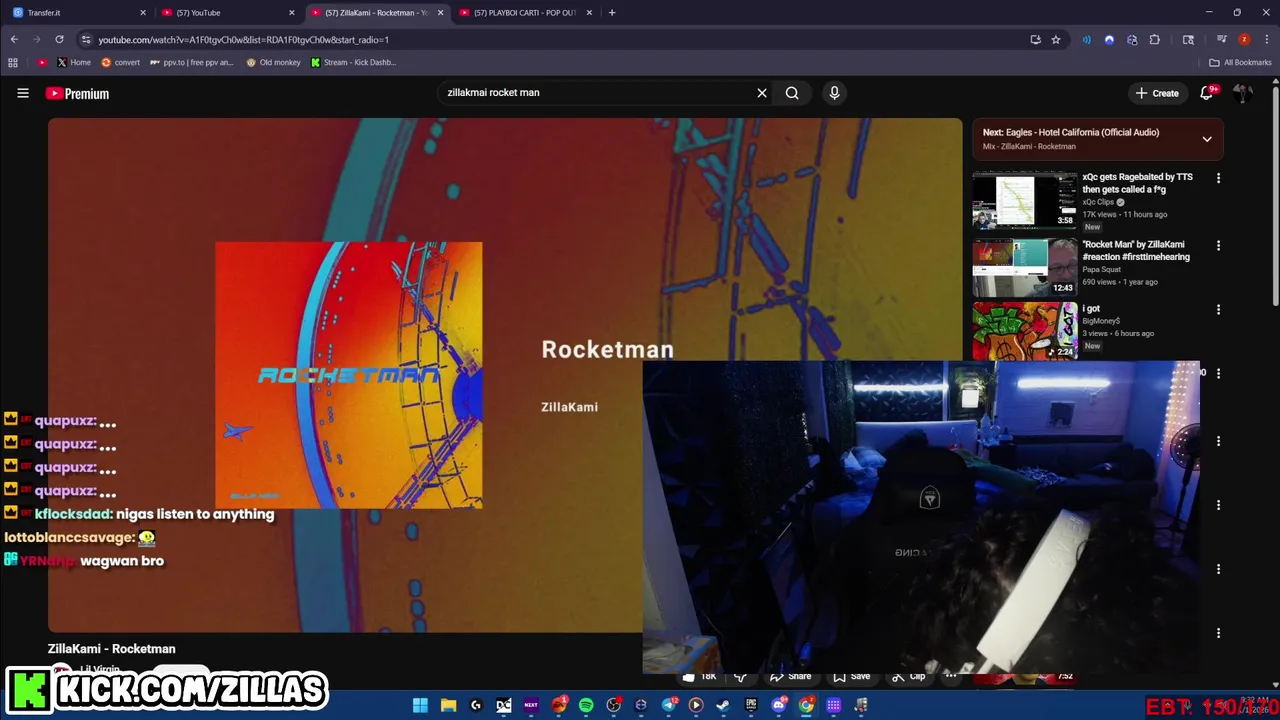Open the YouTube guide hamburger menu
Image resolution: width=1280 pixels, height=720 pixels.
pos(23,93)
